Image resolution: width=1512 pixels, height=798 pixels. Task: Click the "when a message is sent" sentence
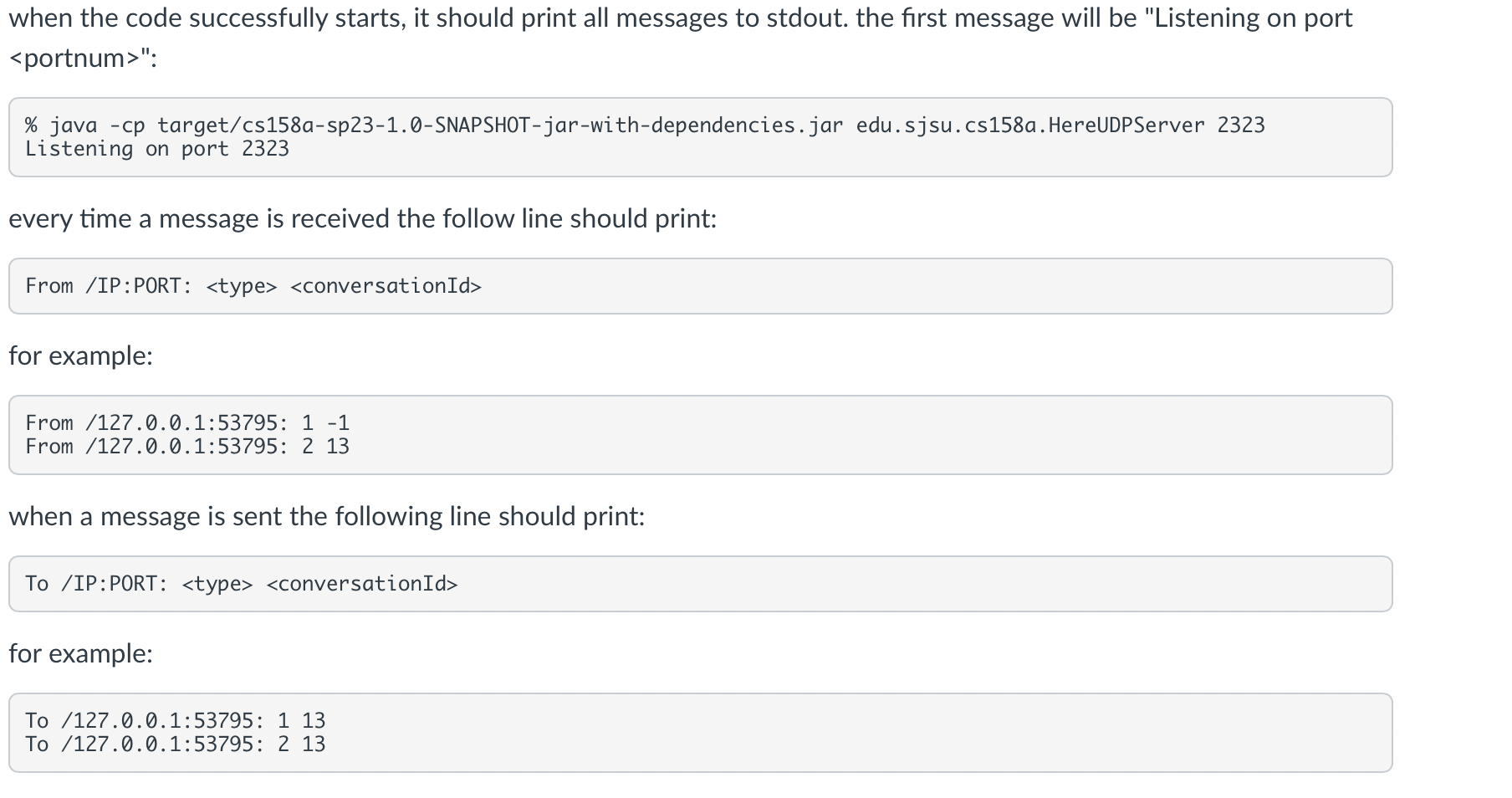[326, 517]
